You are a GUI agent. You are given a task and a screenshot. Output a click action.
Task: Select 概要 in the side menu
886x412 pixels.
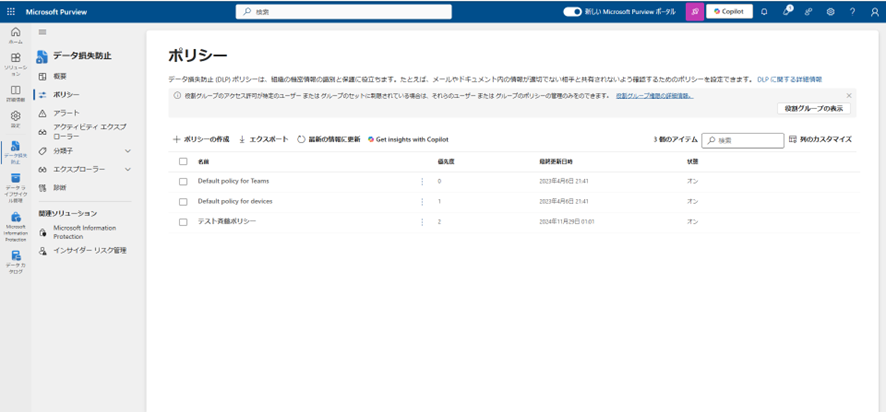coord(60,76)
